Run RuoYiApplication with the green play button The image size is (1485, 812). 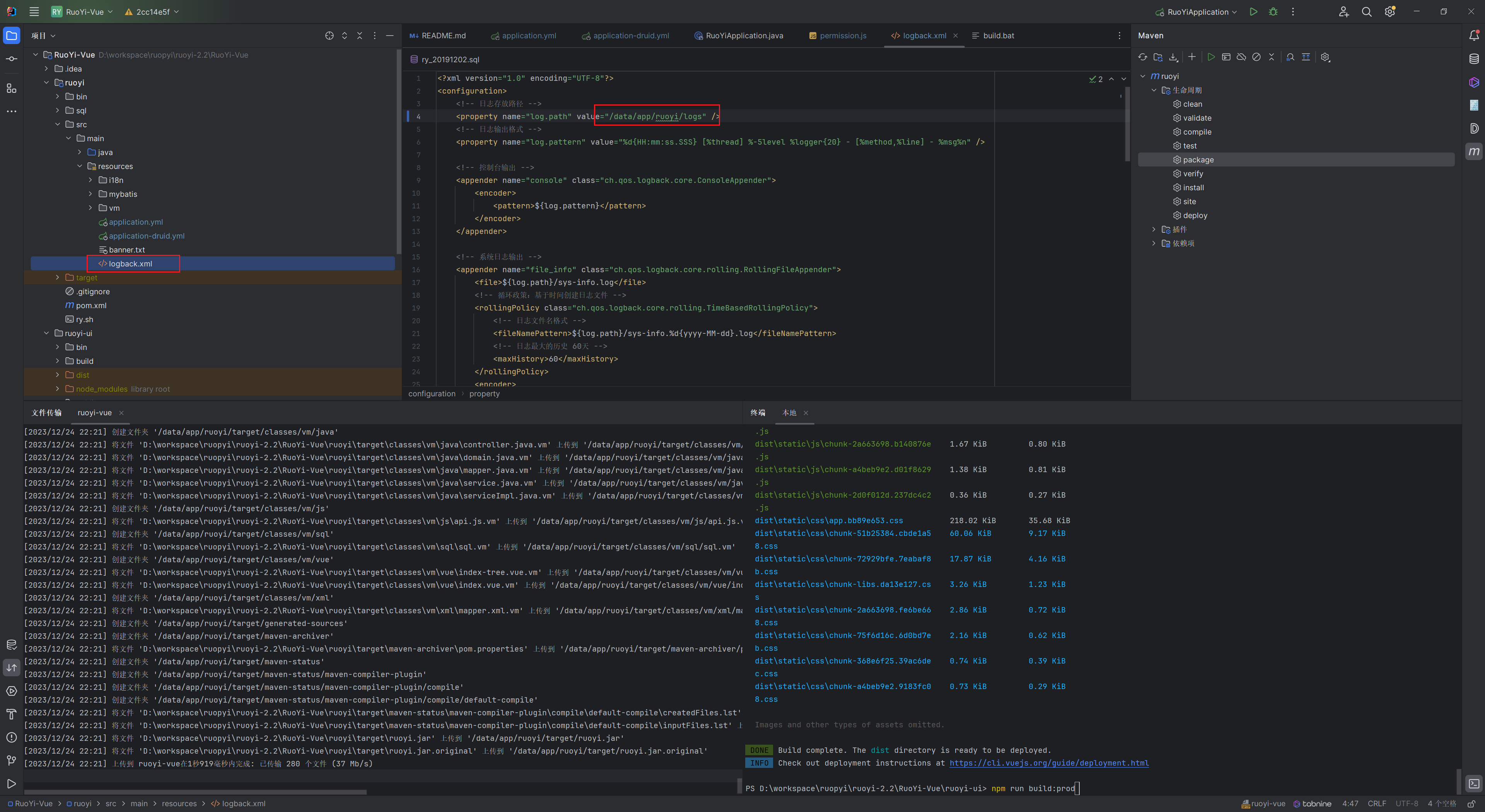point(1253,12)
